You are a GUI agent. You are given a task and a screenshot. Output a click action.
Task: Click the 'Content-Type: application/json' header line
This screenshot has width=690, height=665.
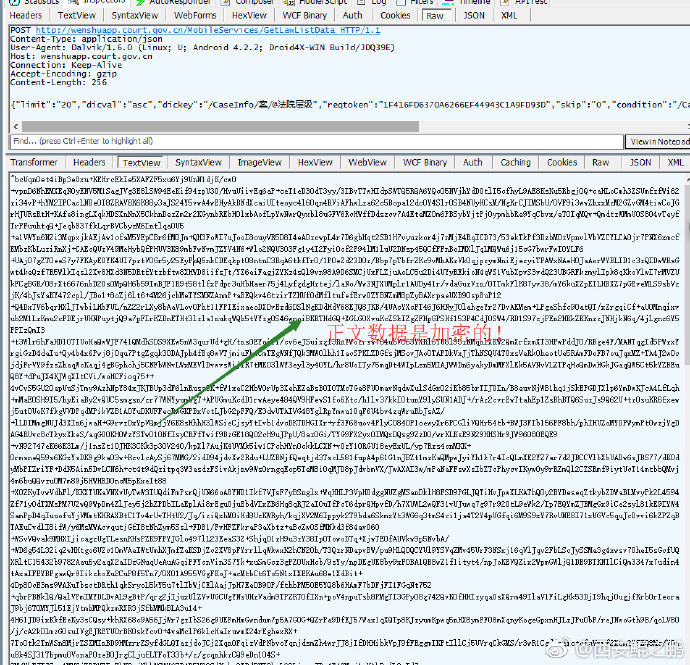click(x=86, y=39)
